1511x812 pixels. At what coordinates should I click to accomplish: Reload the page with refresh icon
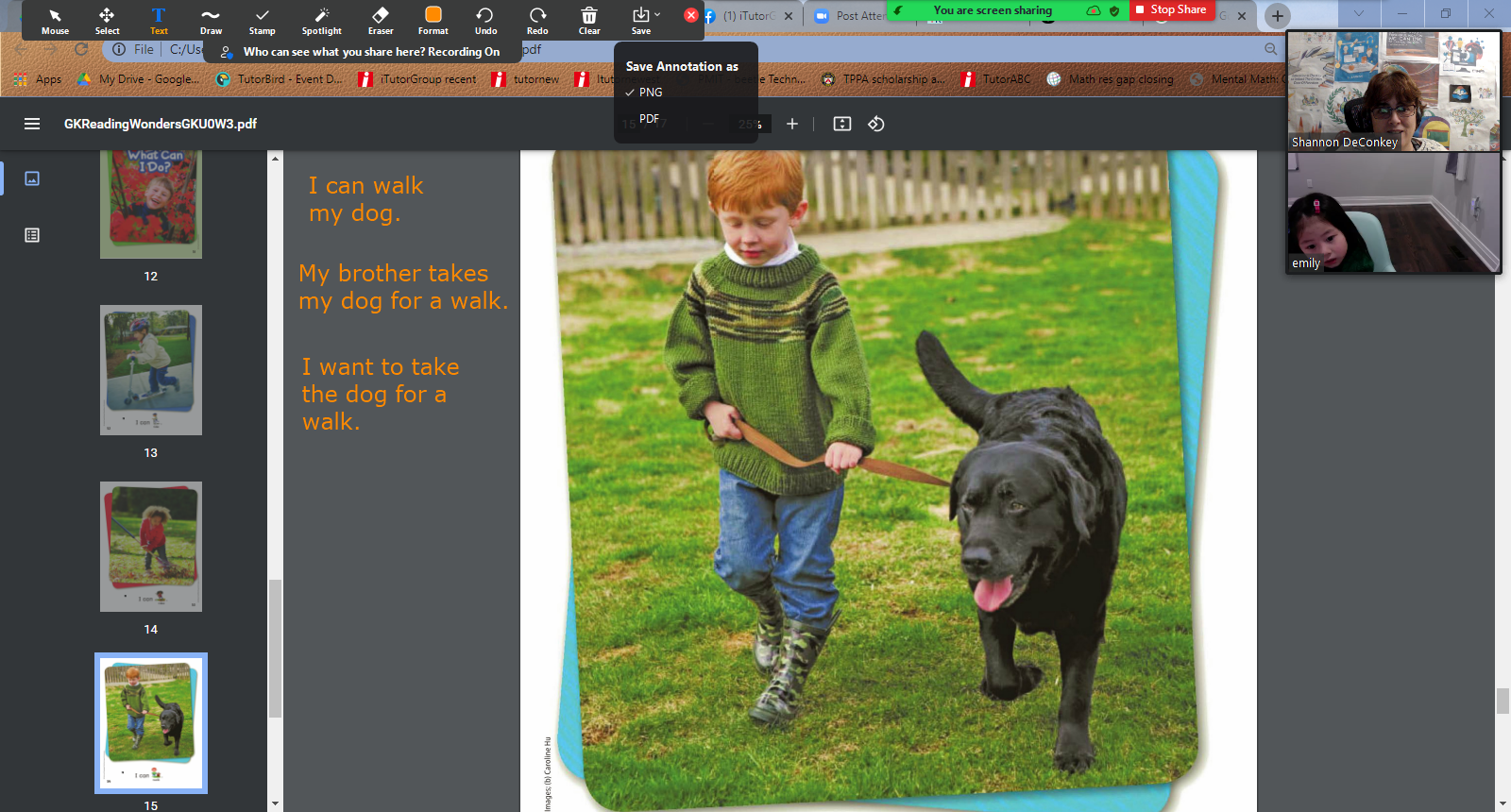81,49
